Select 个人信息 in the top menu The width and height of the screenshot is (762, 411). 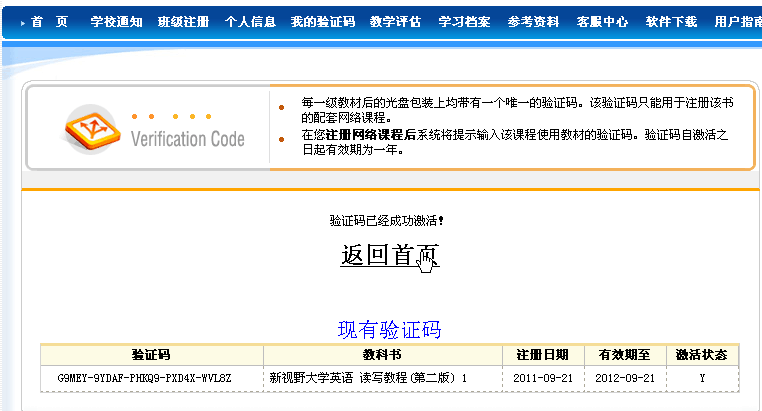[250, 21]
